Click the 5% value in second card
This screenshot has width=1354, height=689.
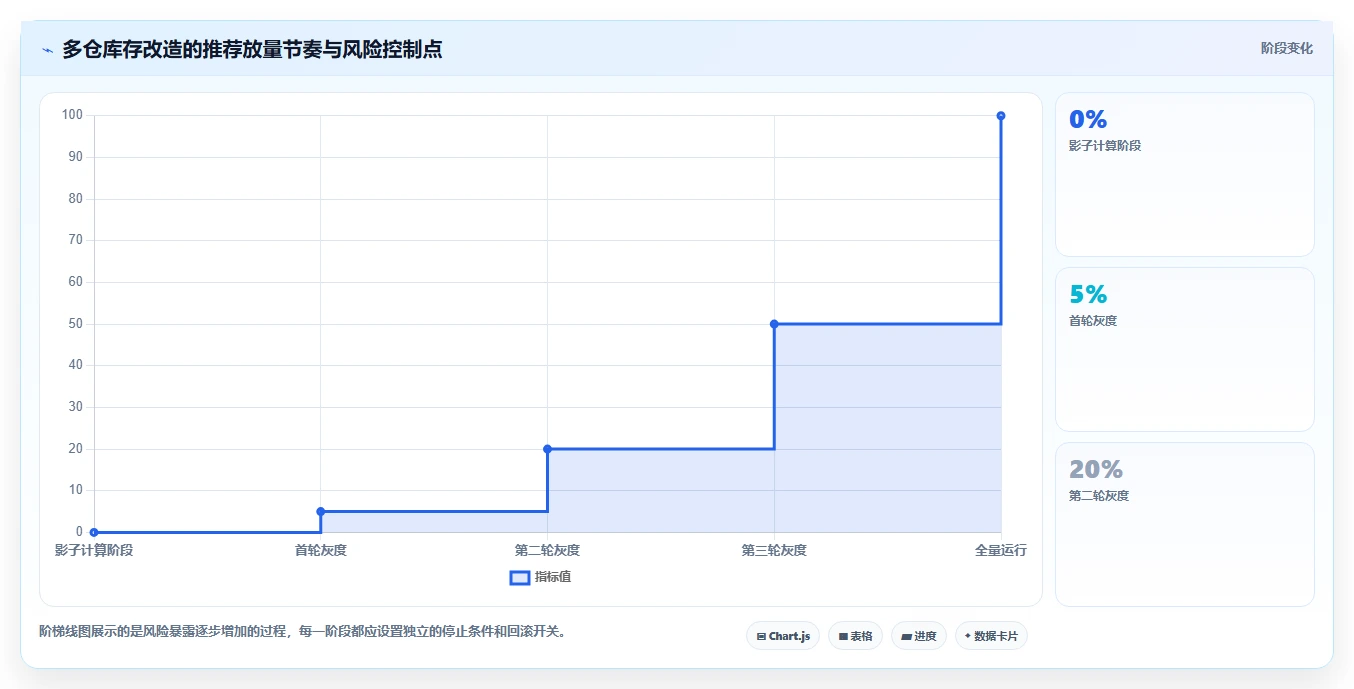click(x=1088, y=294)
